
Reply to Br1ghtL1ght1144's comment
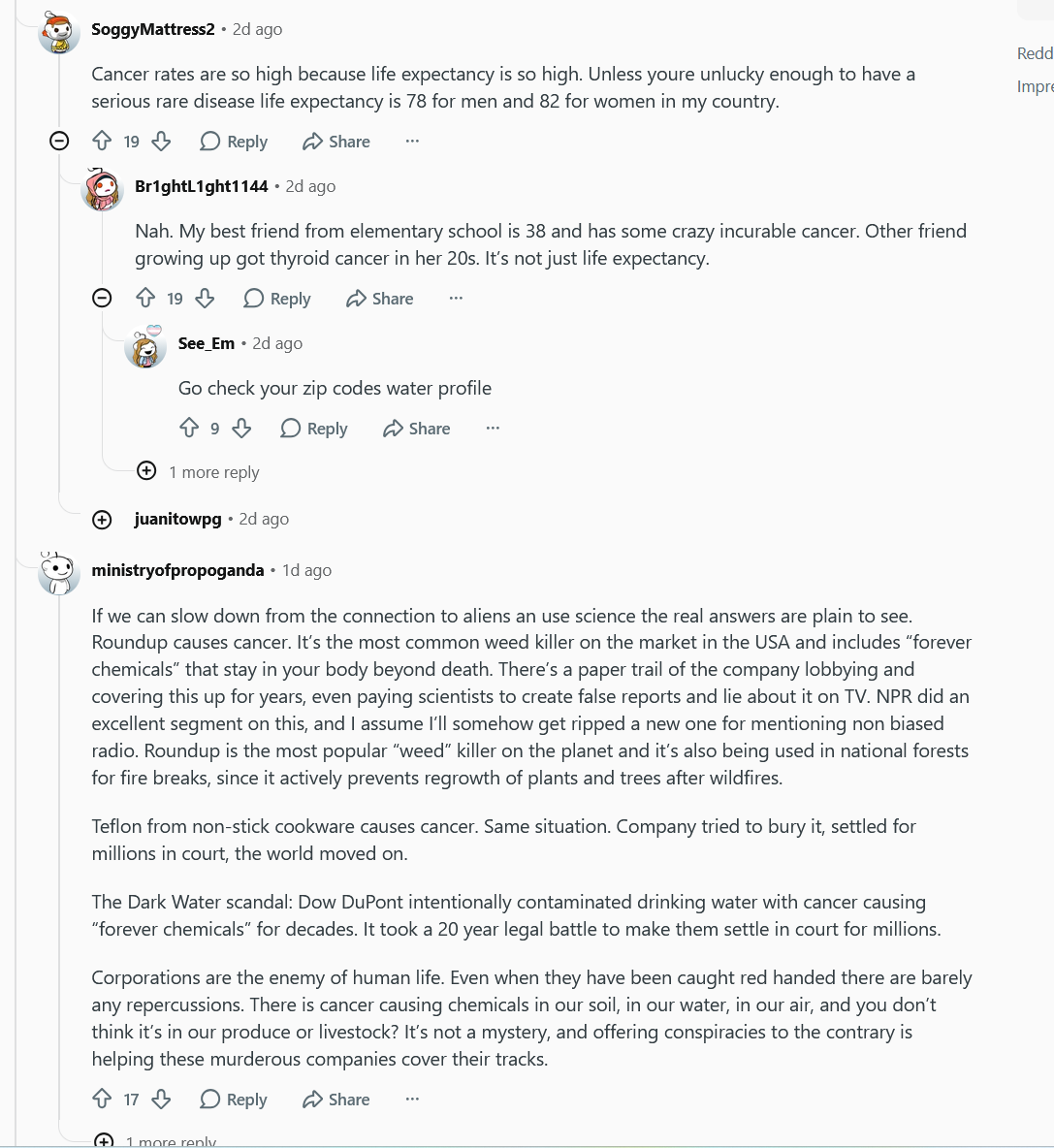(x=276, y=298)
